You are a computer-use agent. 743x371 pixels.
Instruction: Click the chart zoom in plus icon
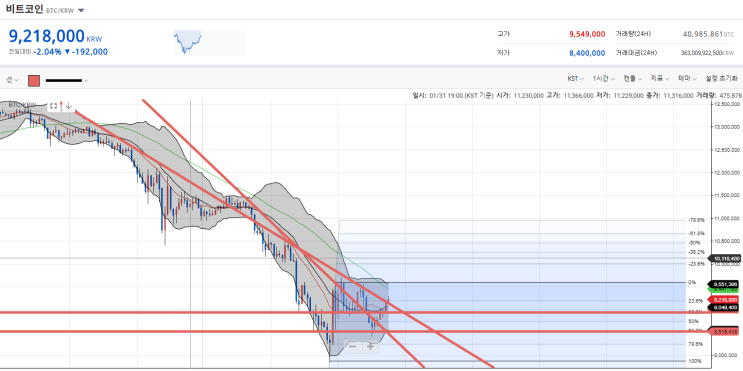point(370,347)
